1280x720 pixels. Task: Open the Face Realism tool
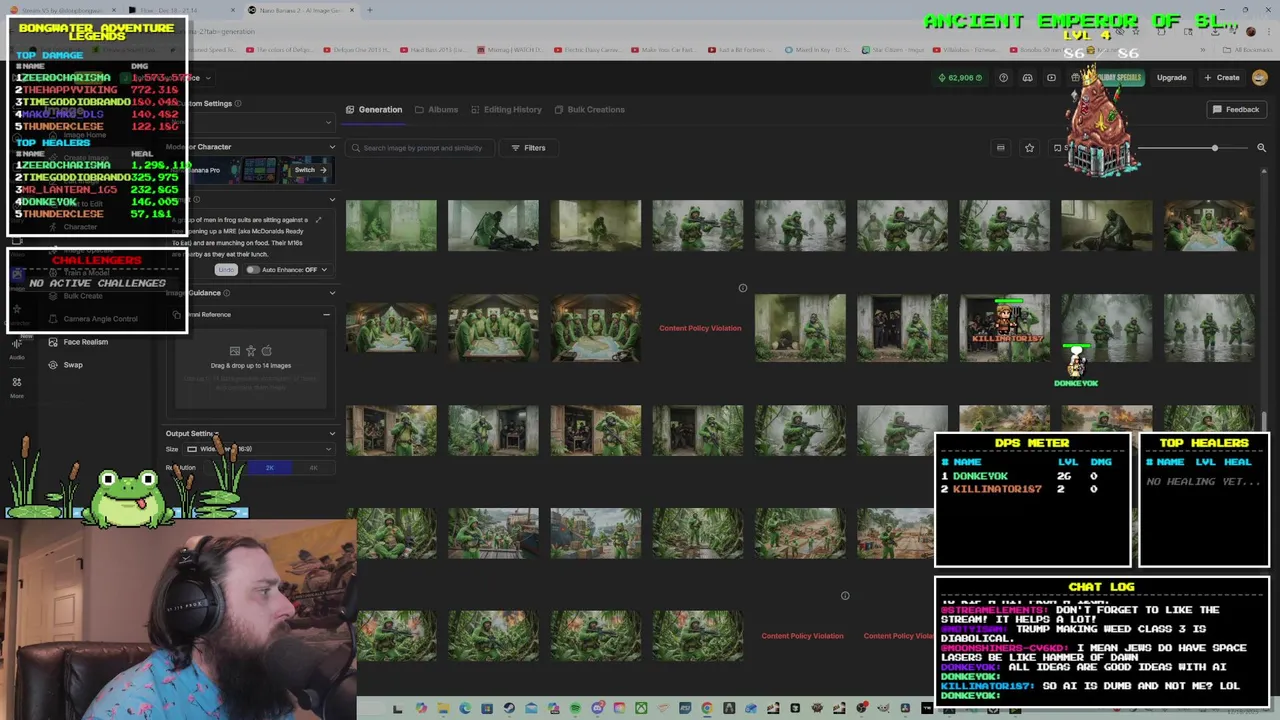tap(77, 342)
